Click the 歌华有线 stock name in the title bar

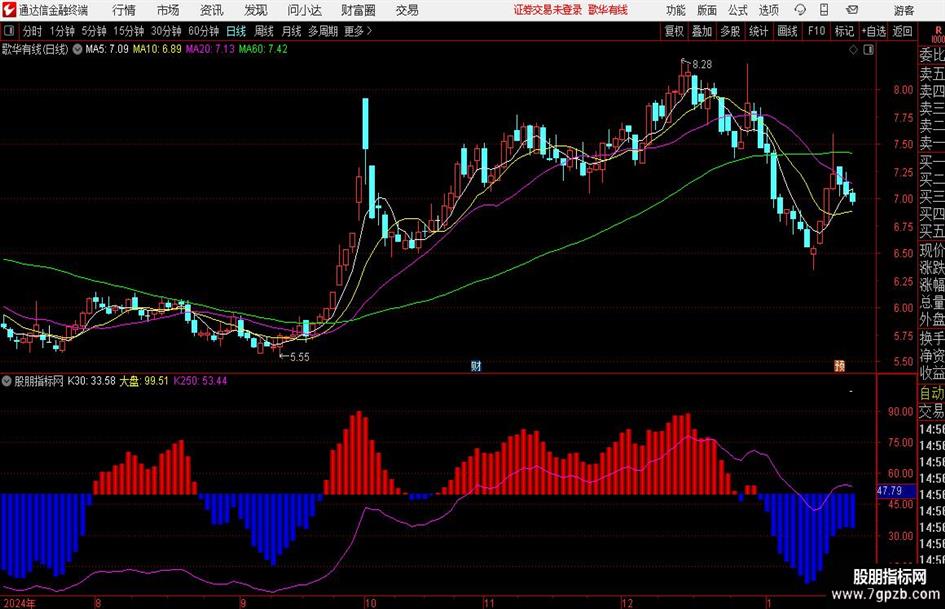[x=608, y=10]
